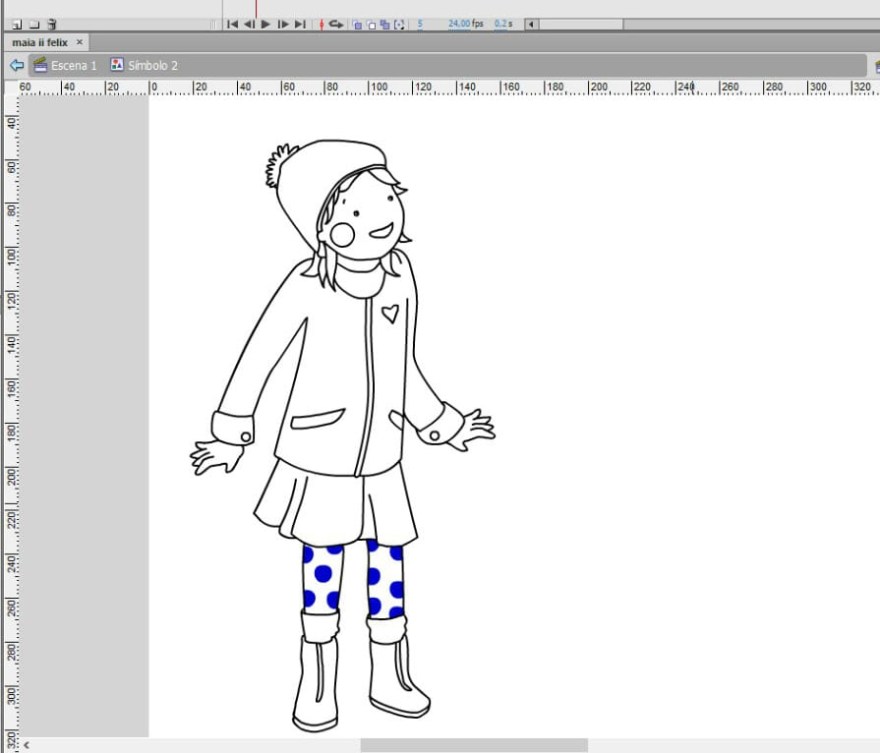
Task: Toggle Onion Skin Outlines mode
Action: [371, 24]
